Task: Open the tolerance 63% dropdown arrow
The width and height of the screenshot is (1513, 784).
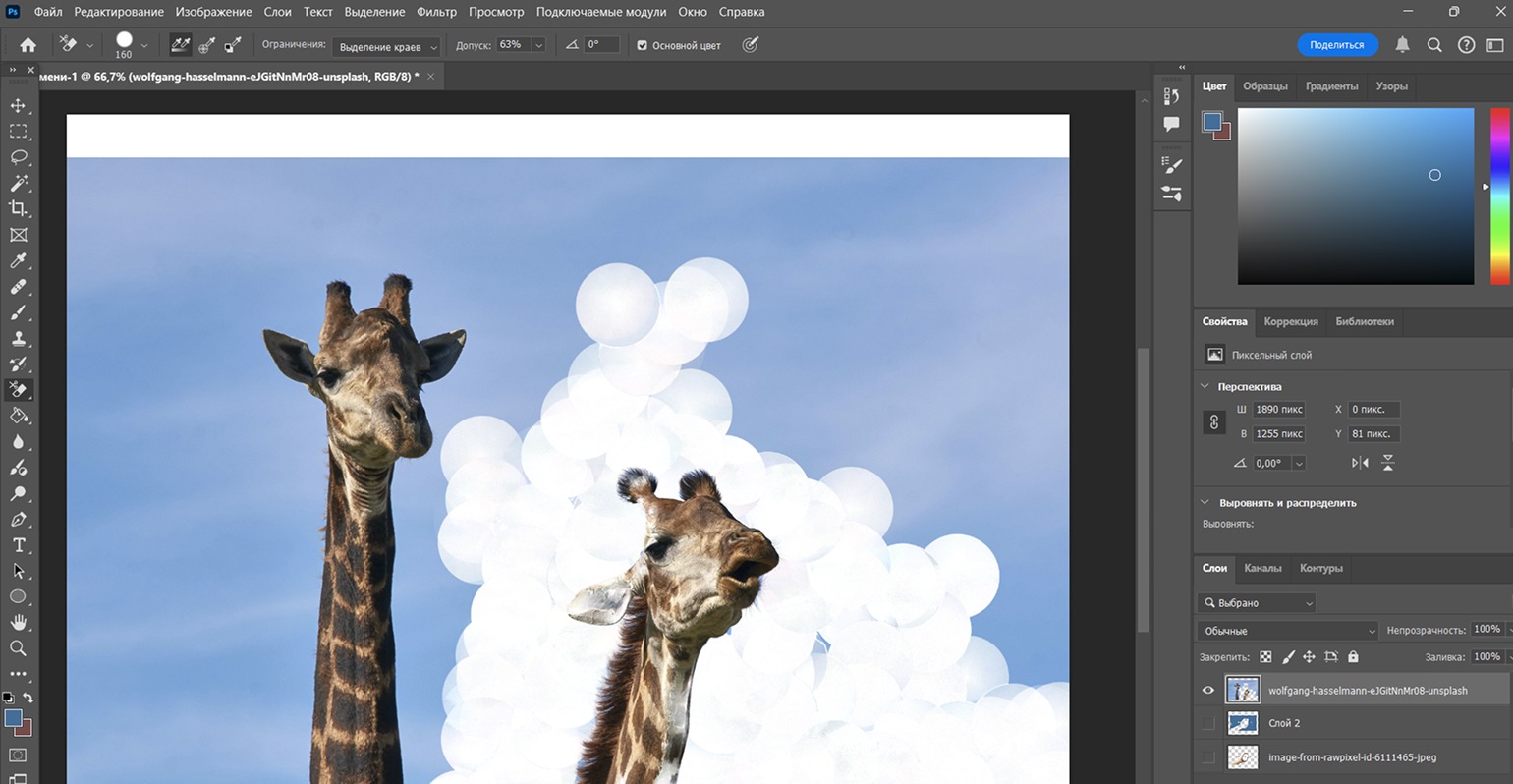Action: pyautogui.click(x=538, y=45)
